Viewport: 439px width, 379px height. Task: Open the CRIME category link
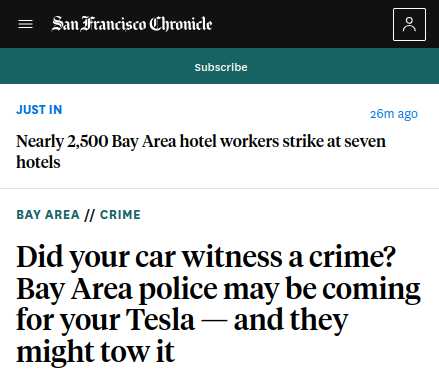(120, 215)
